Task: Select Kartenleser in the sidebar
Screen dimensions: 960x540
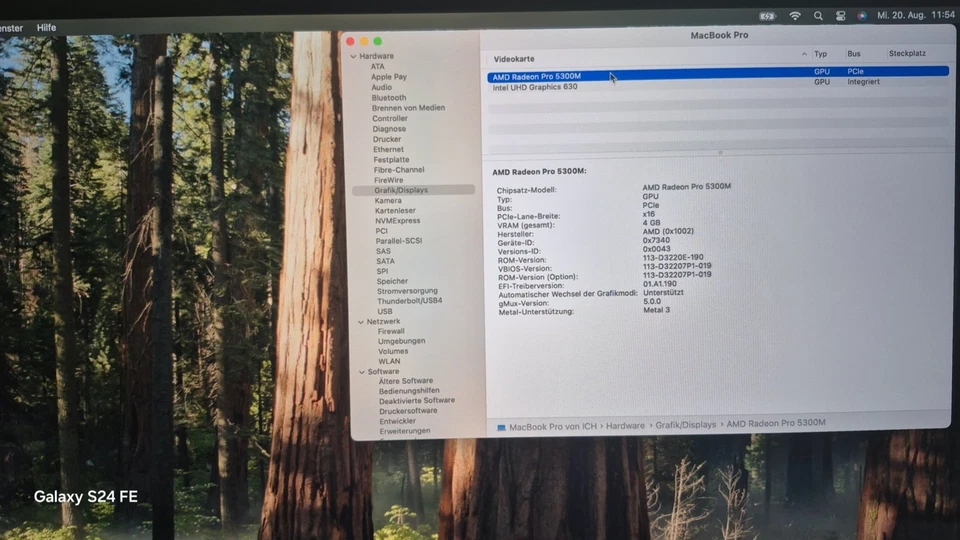Action: (396, 211)
